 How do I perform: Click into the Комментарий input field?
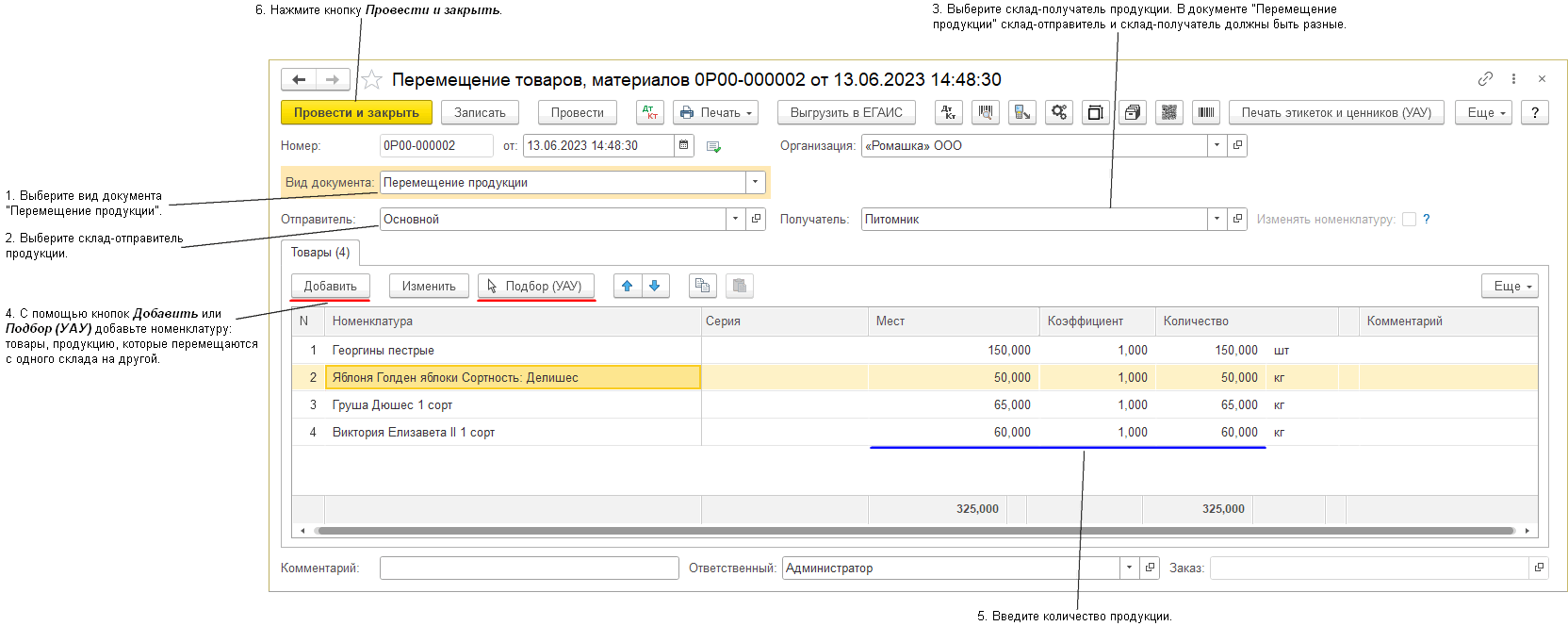click(x=529, y=568)
